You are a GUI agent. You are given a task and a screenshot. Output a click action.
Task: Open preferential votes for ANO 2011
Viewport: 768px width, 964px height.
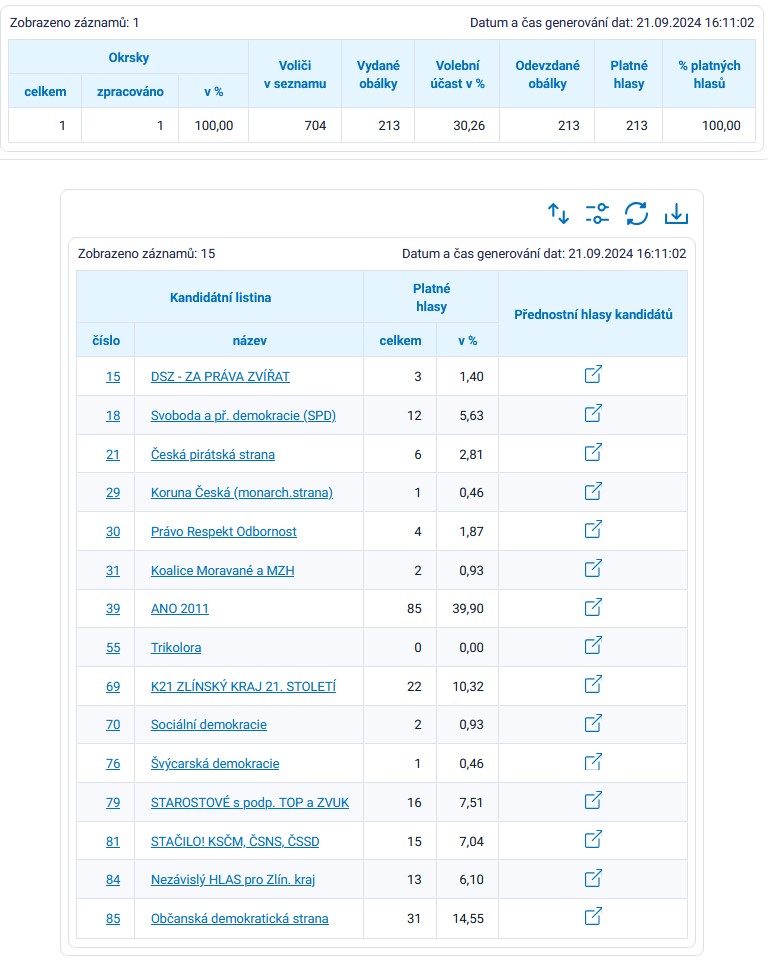593,607
